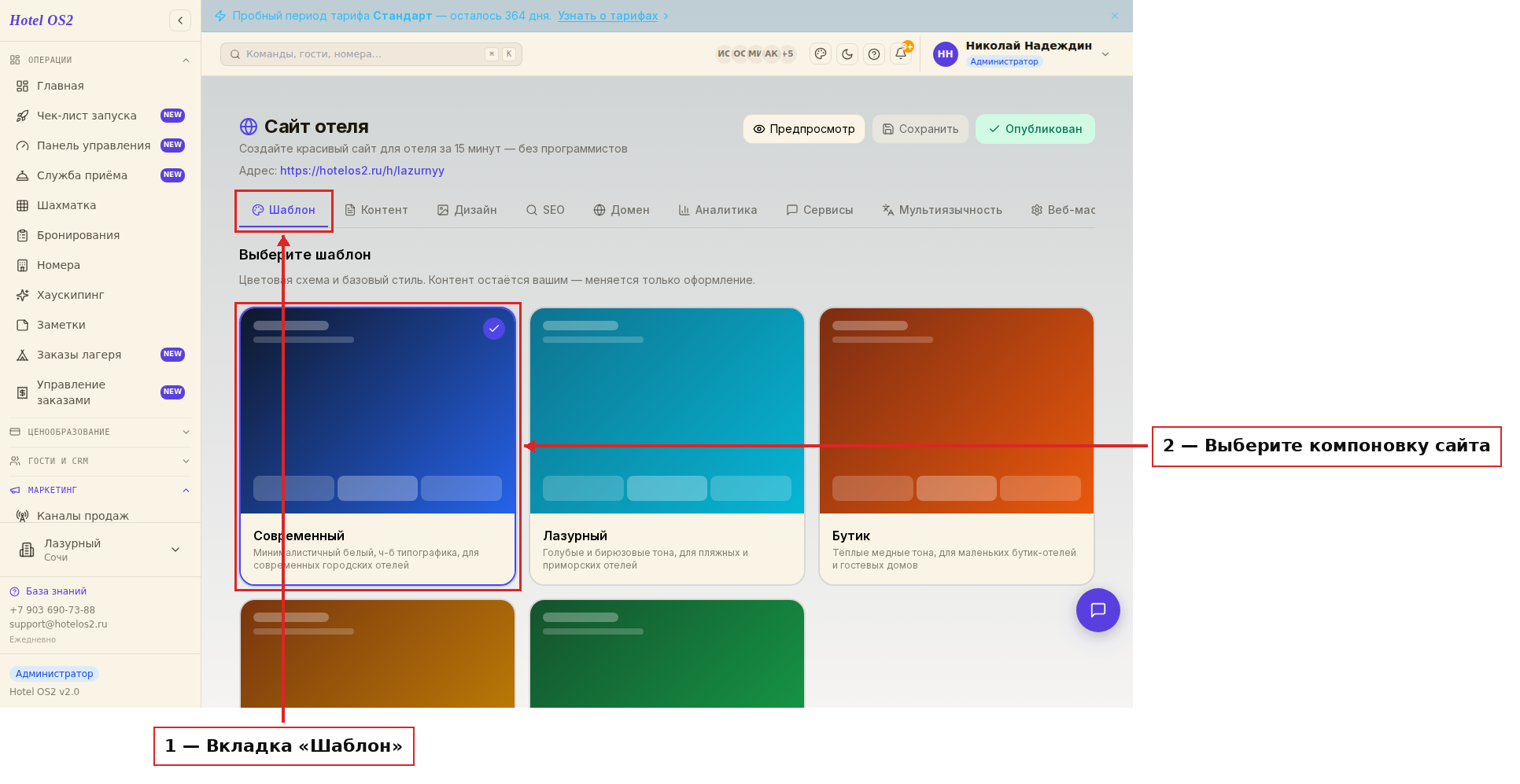Dismiss the trial period banner
Image resolution: width=1520 pixels, height=784 pixels.
tap(1115, 16)
